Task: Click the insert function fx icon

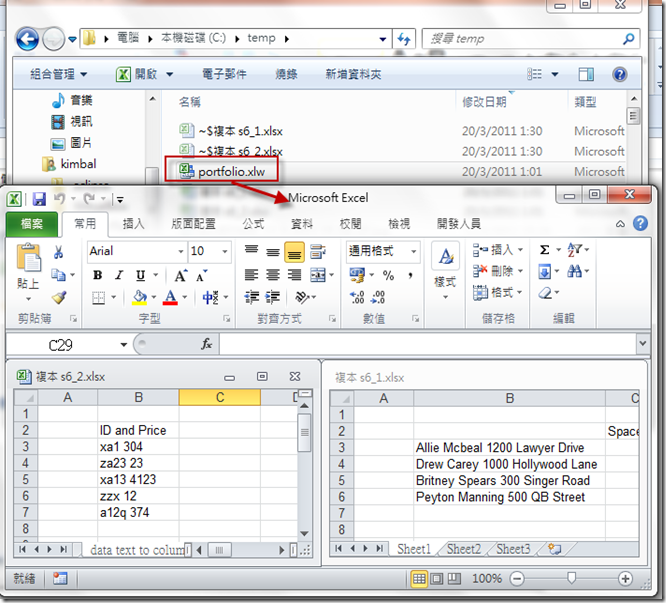Action: point(206,344)
